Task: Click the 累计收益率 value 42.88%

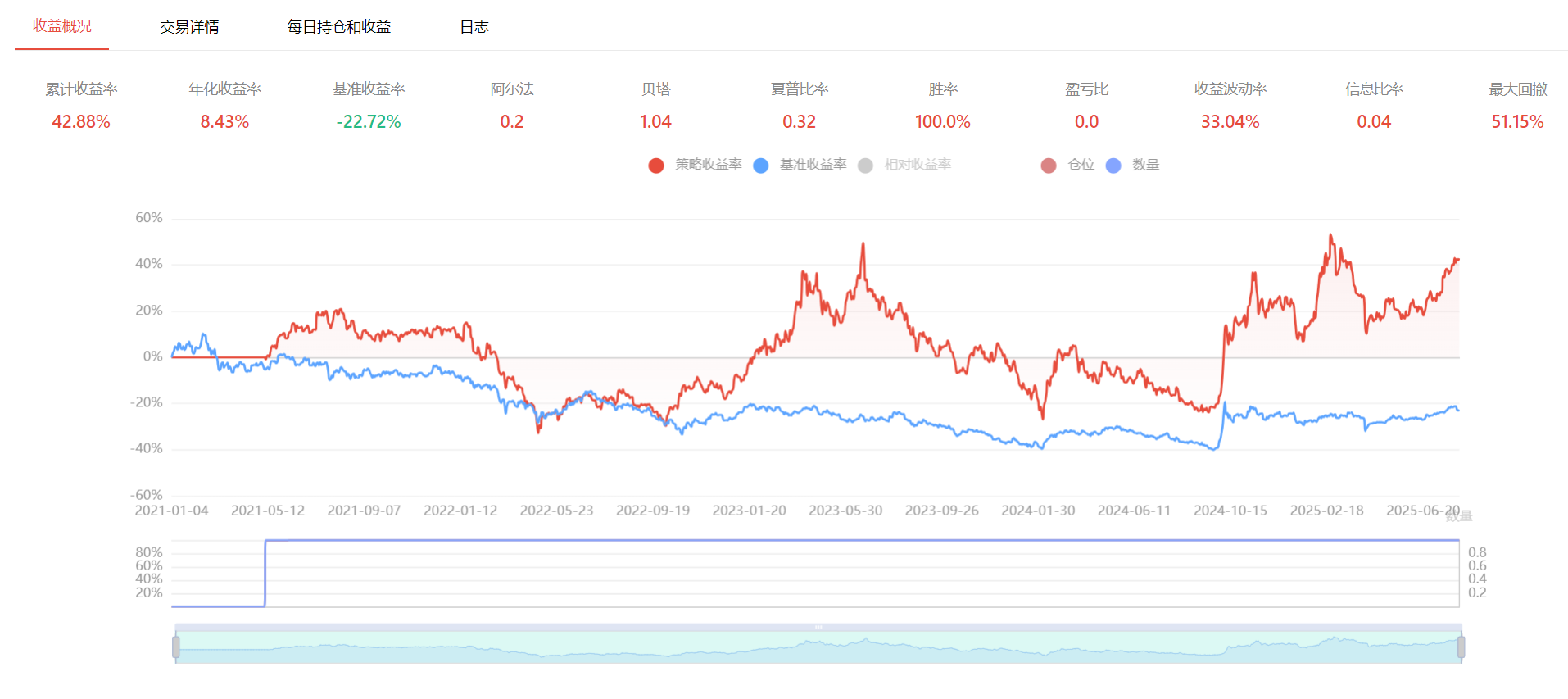Action: click(x=80, y=122)
